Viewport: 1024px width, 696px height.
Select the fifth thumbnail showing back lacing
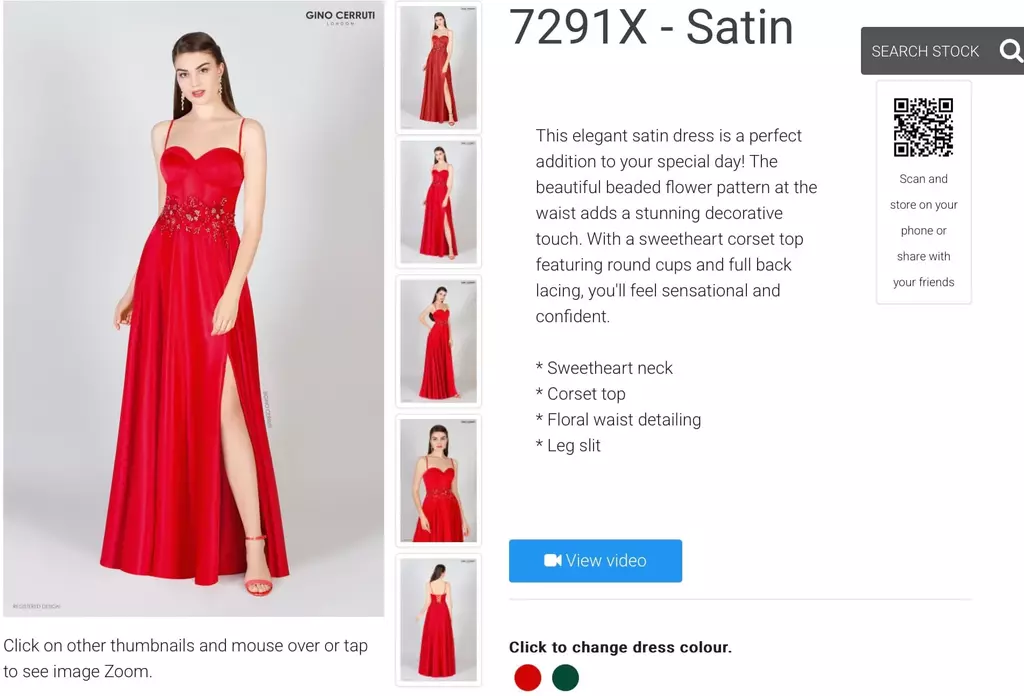(438, 620)
